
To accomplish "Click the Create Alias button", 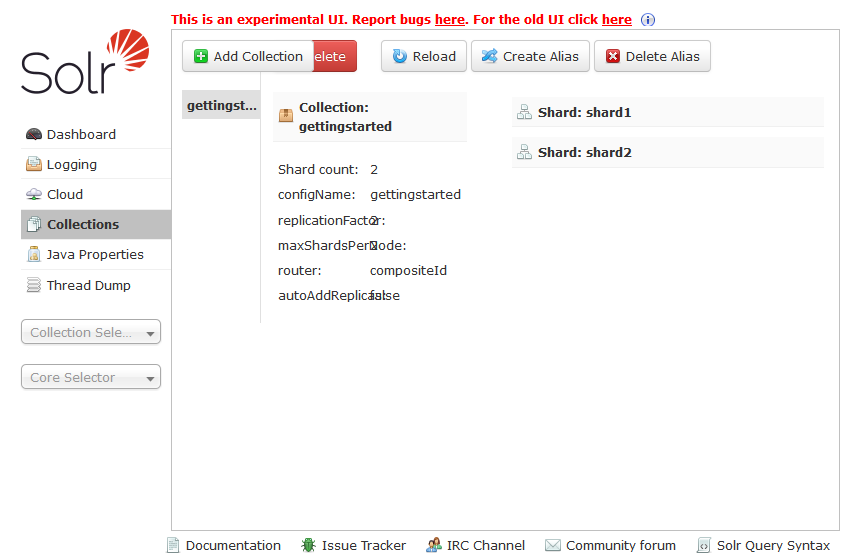I will (530, 56).
